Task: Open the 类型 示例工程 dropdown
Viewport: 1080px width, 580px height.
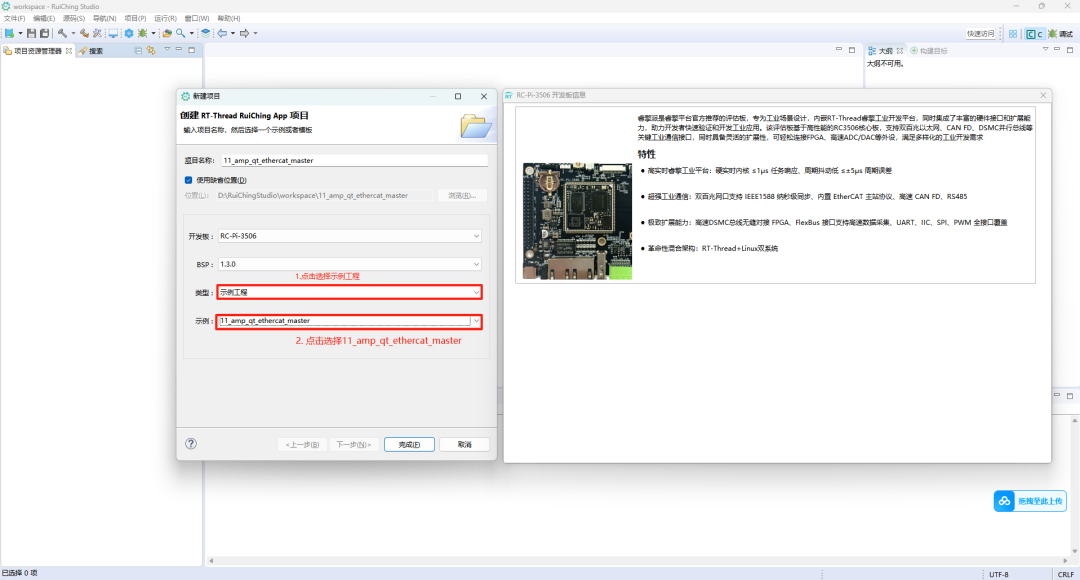Action: [x=349, y=292]
